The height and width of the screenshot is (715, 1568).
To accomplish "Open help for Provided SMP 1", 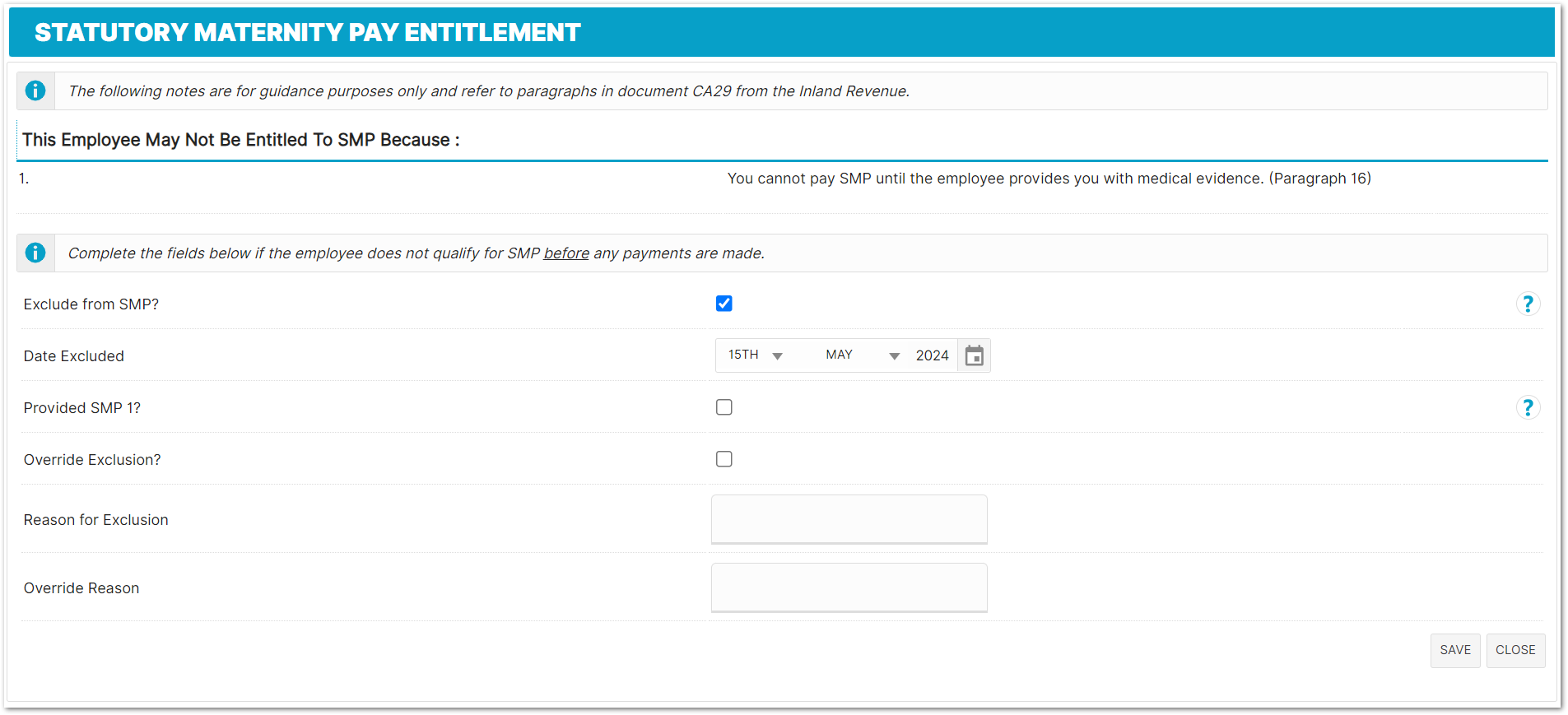I will coord(1528,407).
